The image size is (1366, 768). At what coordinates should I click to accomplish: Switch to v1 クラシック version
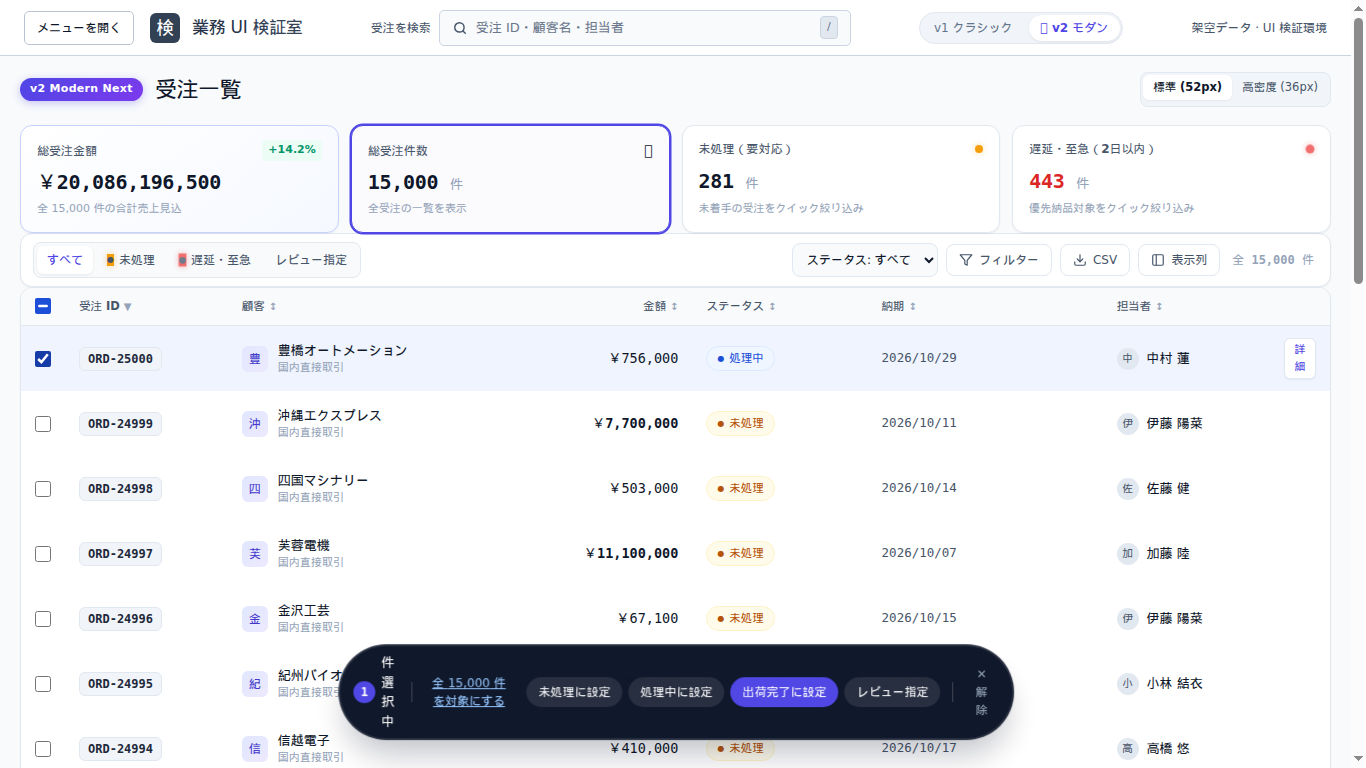[x=973, y=28]
